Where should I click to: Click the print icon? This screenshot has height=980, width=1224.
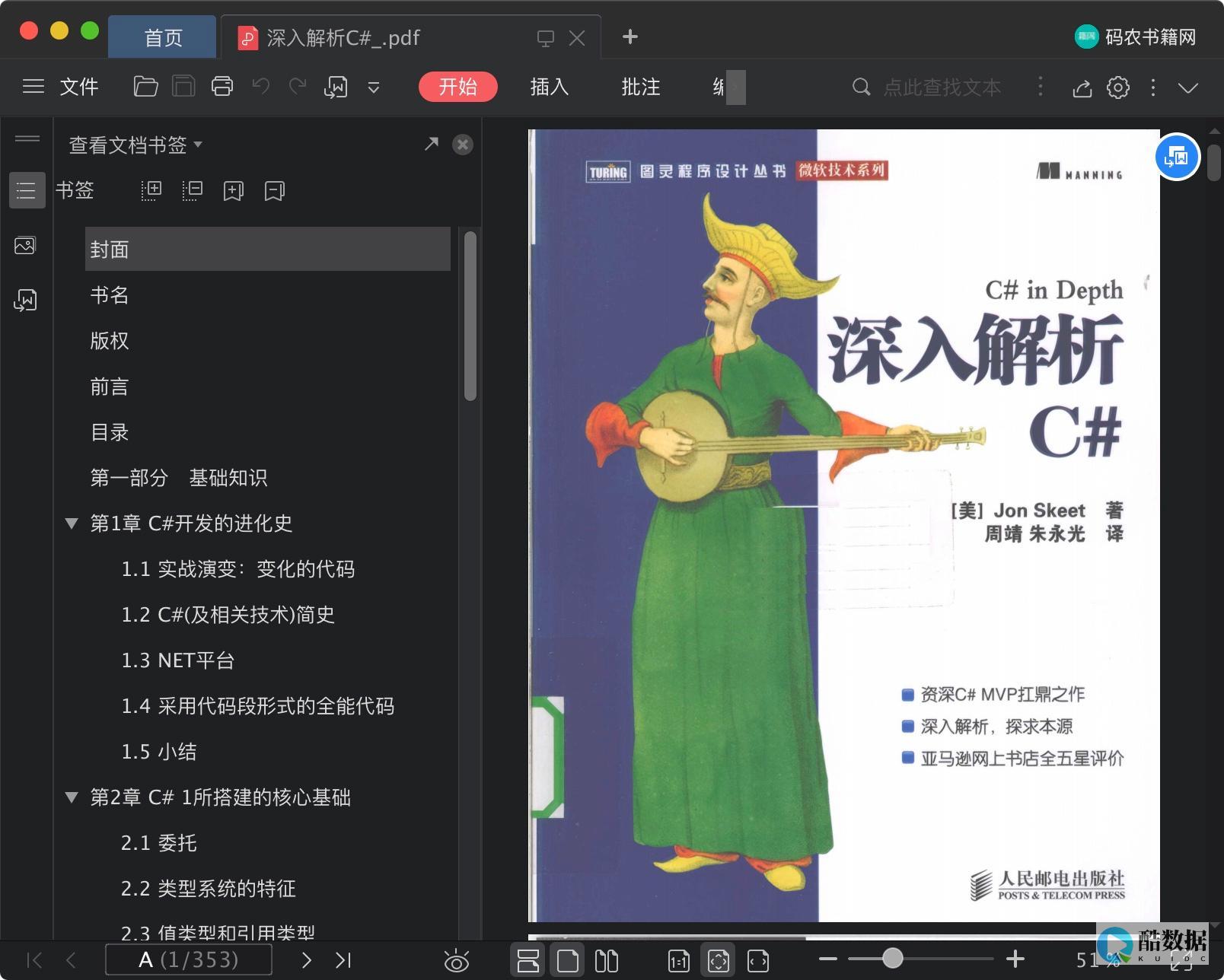tap(222, 87)
